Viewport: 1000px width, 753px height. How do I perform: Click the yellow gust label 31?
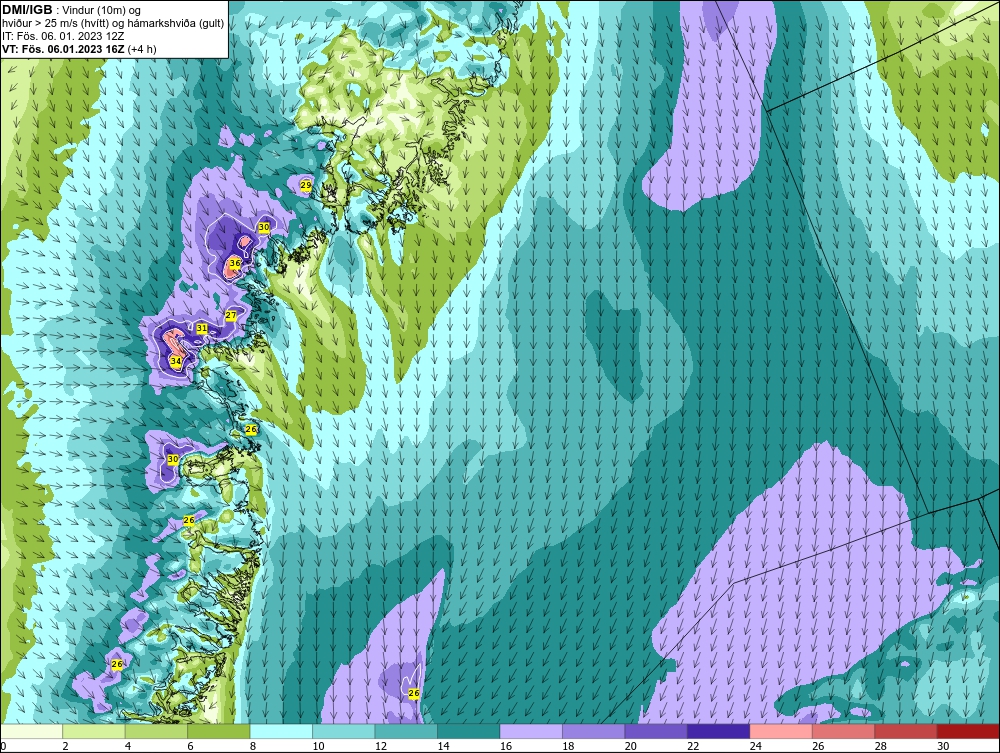pos(202,328)
